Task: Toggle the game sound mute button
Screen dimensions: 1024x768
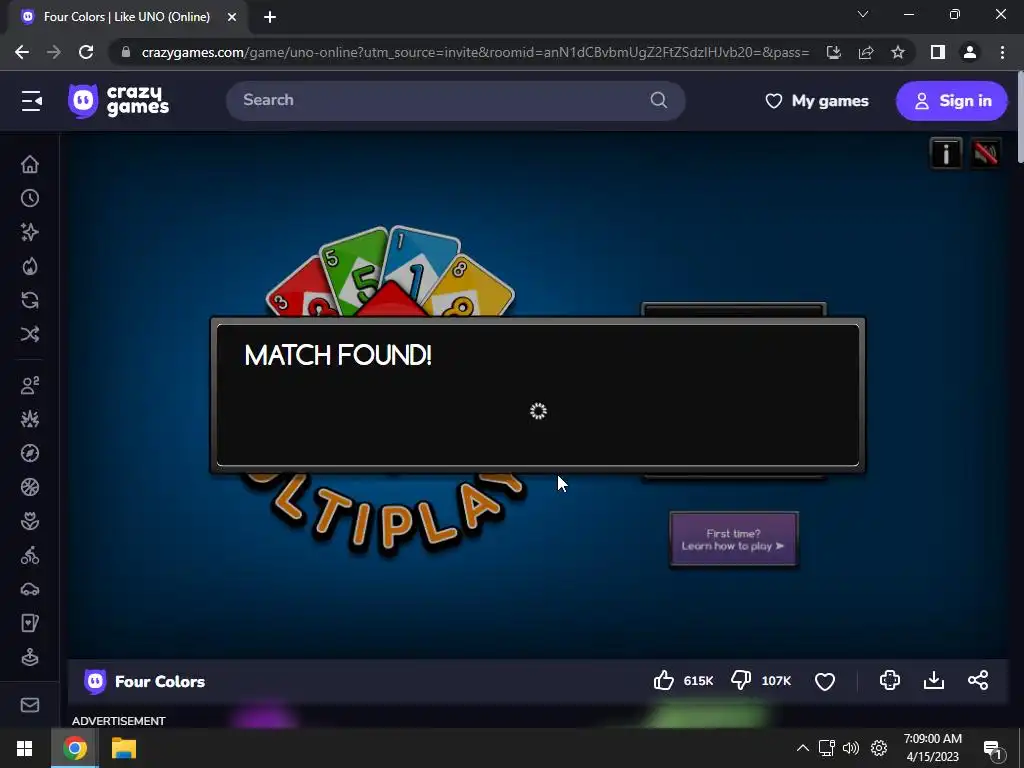Action: (986, 153)
